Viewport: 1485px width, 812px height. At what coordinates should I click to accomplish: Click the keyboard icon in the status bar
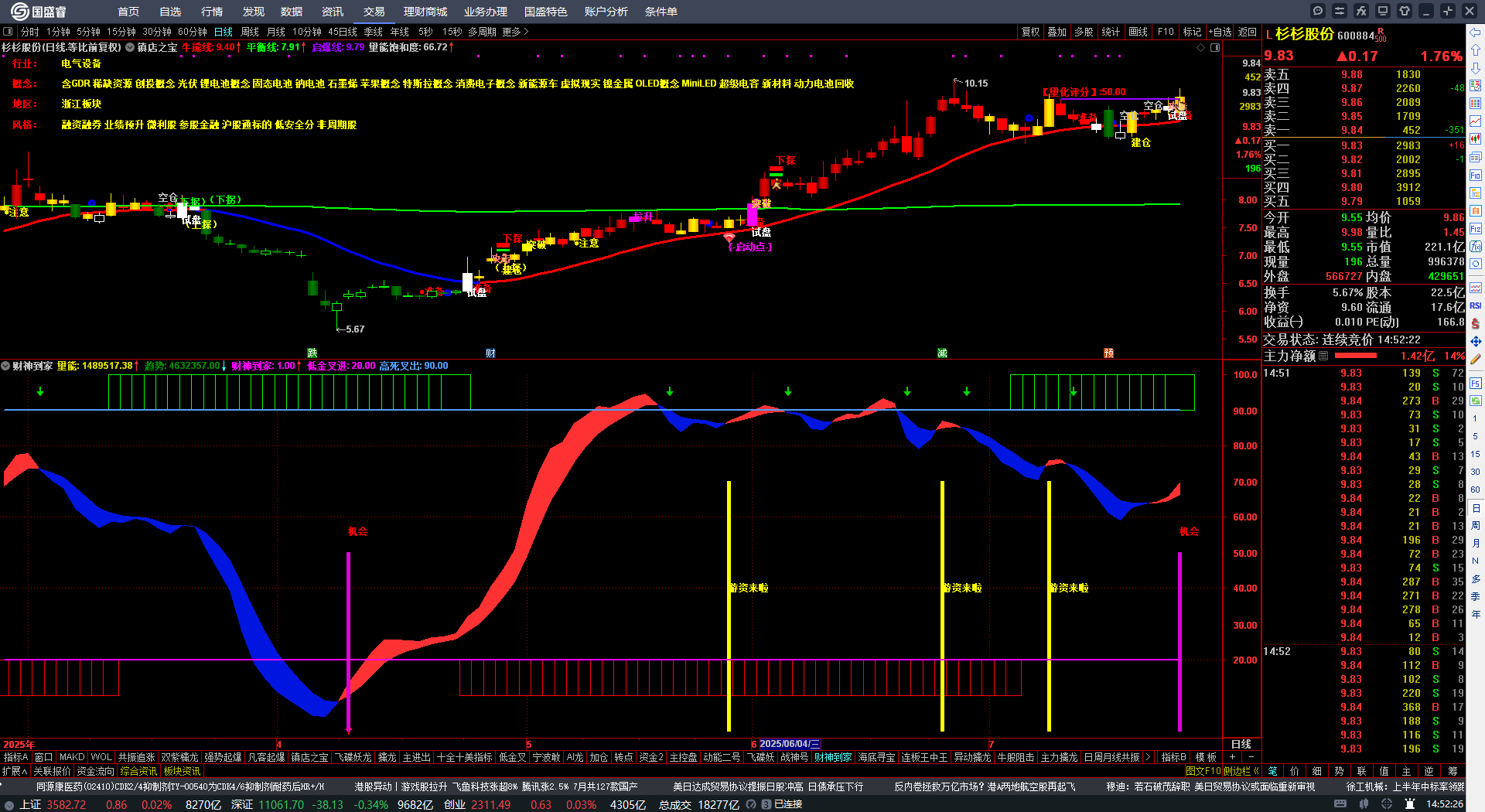pyautogui.click(x=1340, y=804)
